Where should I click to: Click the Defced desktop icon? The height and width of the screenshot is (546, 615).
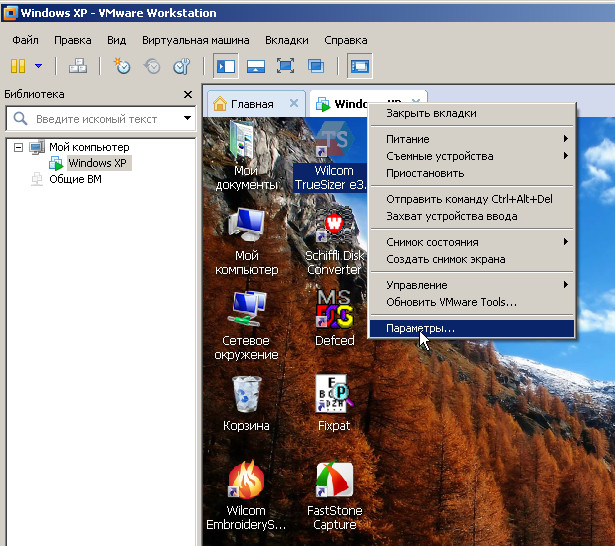tap(335, 318)
